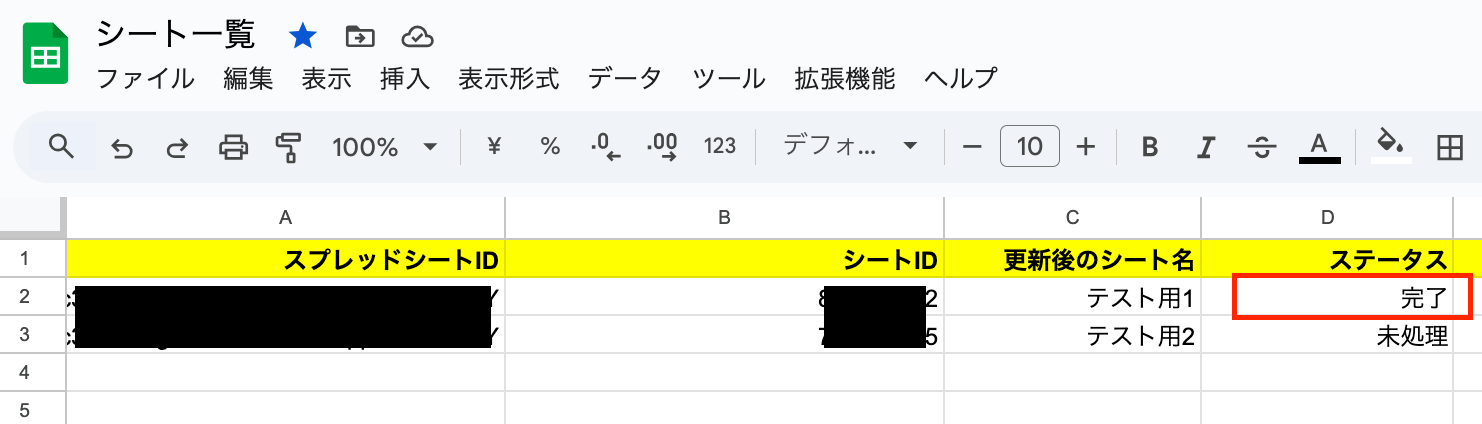Star the シート一覧 document
The width and height of the screenshot is (1482, 424).
302,37
